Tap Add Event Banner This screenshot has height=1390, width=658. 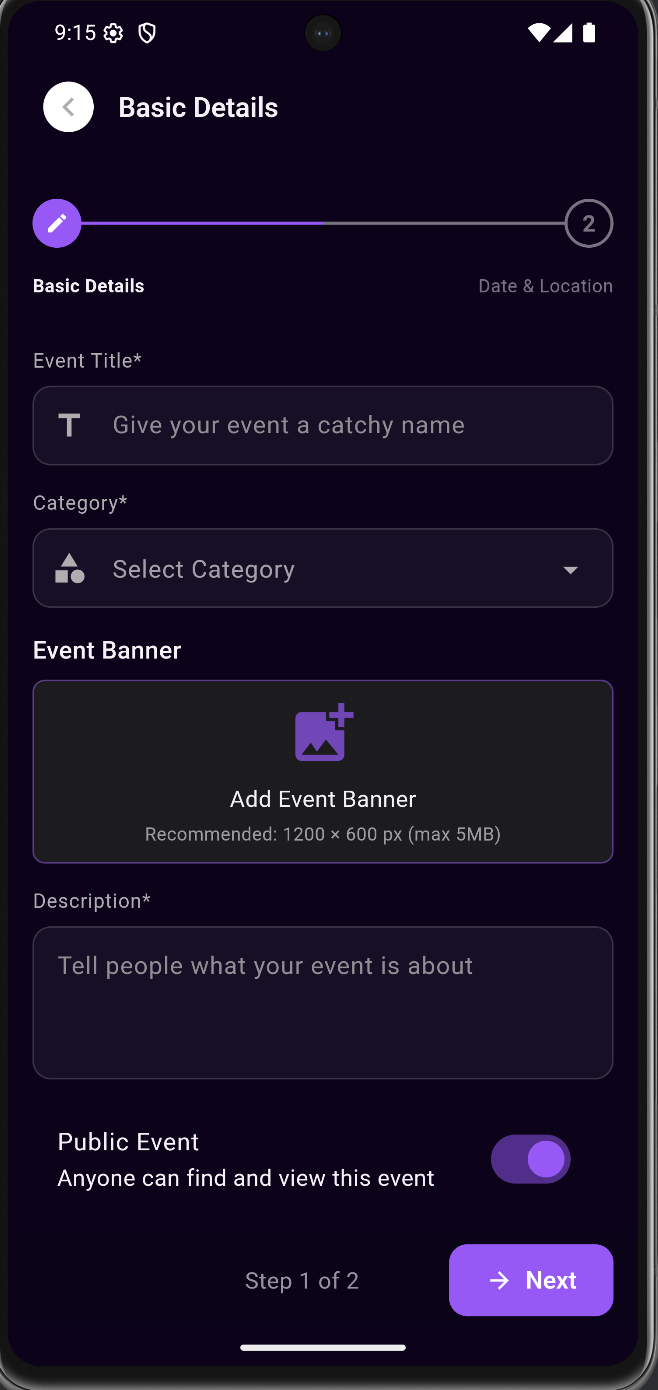pyautogui.click(x=322, y=798)
